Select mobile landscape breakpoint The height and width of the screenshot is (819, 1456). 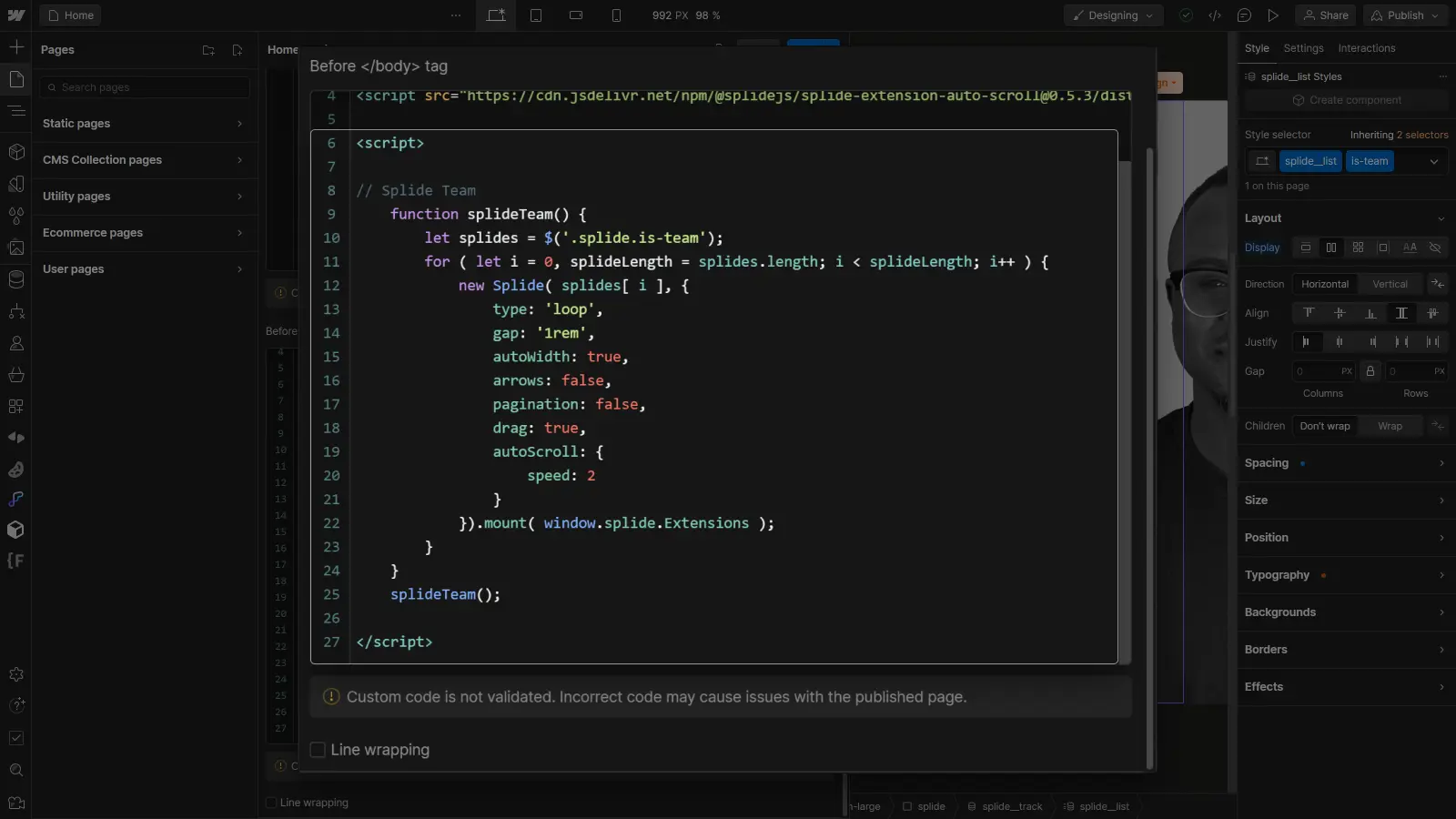pyautogui.click(x=576, y=15)
